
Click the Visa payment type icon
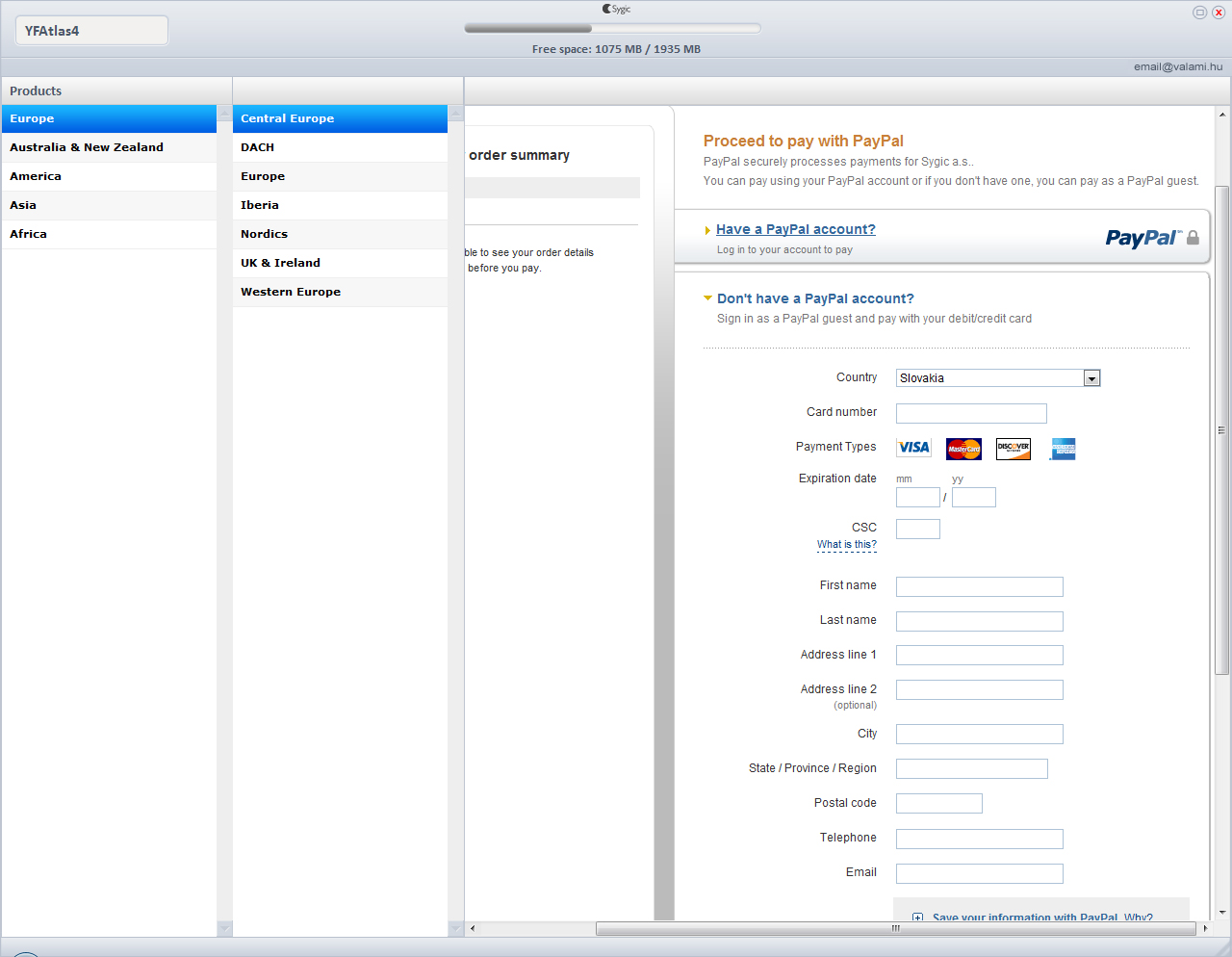(x=913, y=448)
